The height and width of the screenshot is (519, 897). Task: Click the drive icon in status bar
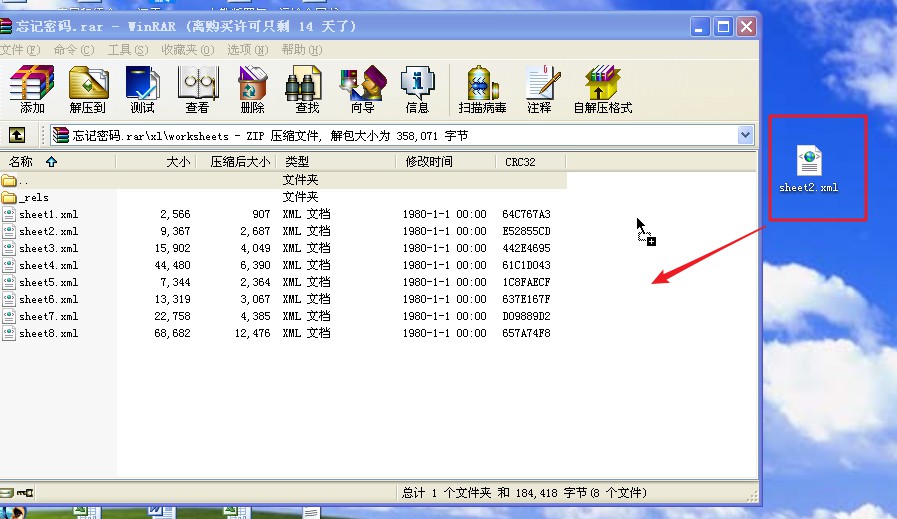6,493
